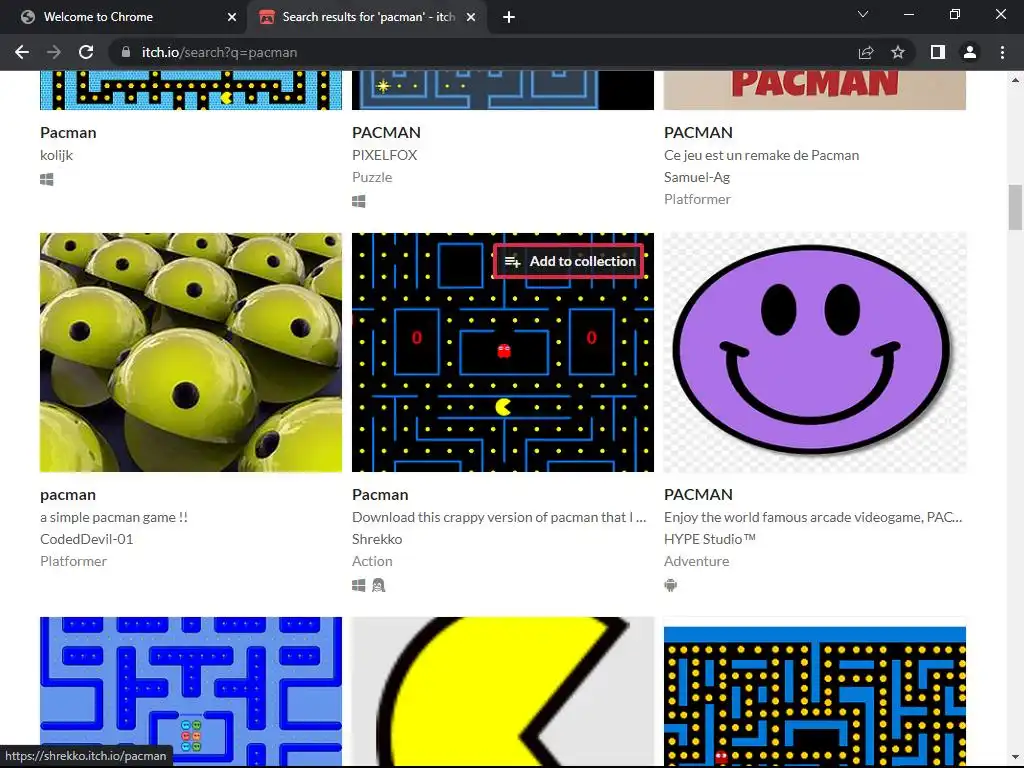Open the yellow pacman balls thumbnail
The height and width of the screenshot is (768, 1024).
pos(191,353)
